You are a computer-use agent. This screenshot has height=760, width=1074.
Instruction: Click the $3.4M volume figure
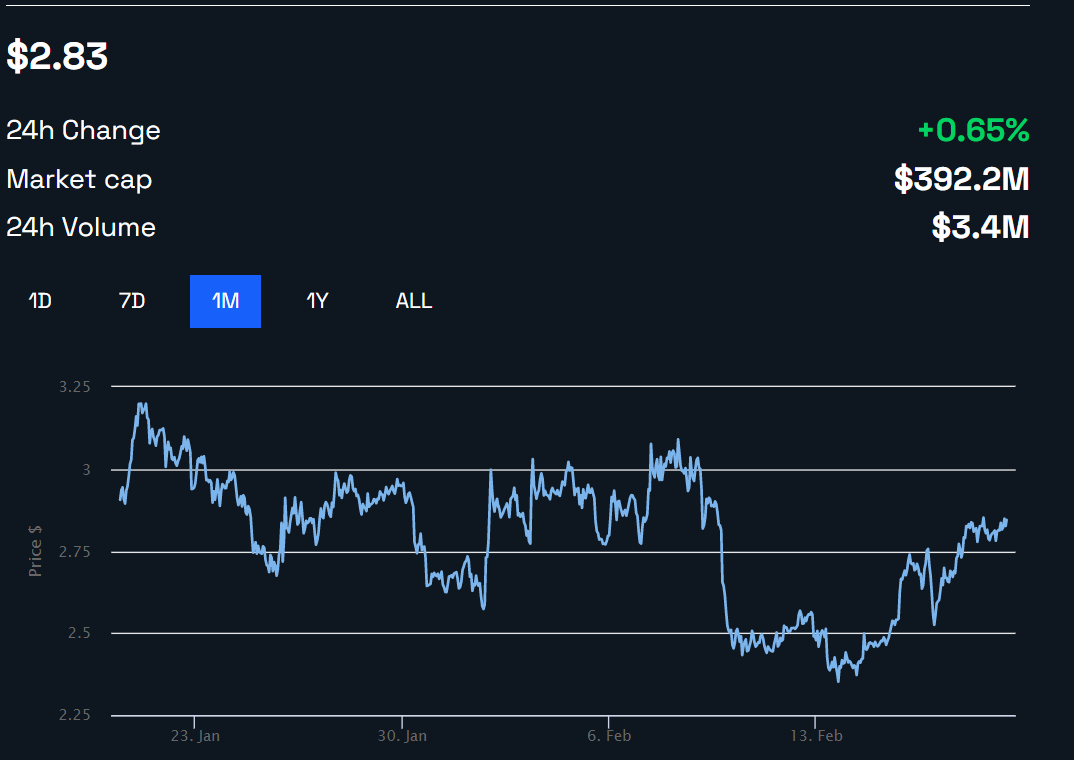point(980,227)
